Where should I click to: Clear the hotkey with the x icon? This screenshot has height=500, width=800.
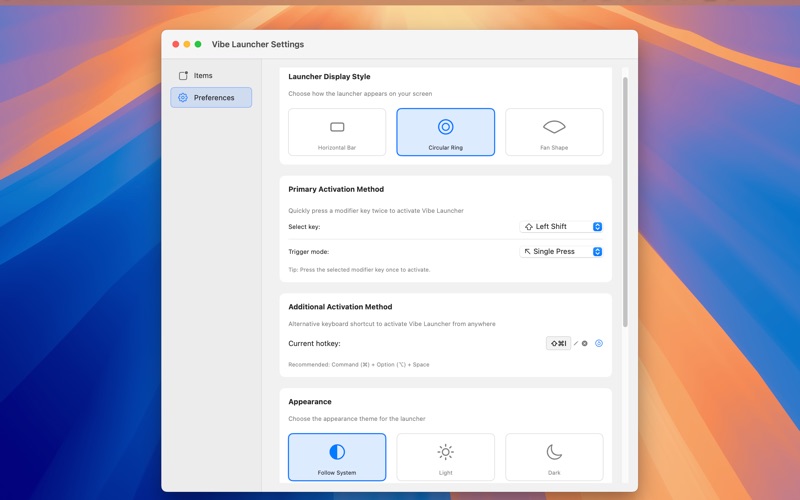(x=585, y=343)
